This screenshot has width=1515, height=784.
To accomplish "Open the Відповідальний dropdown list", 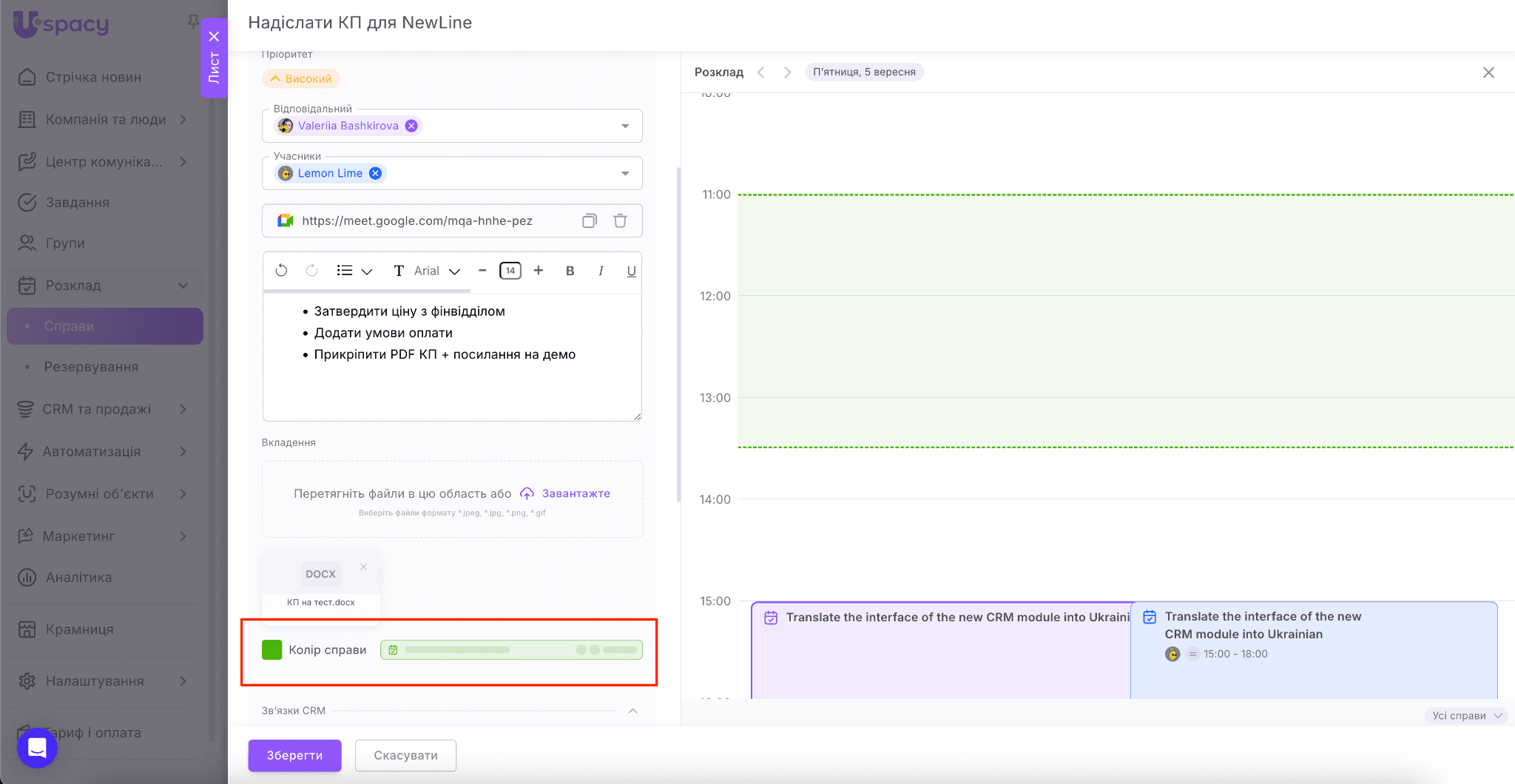I will pos(625,126).
